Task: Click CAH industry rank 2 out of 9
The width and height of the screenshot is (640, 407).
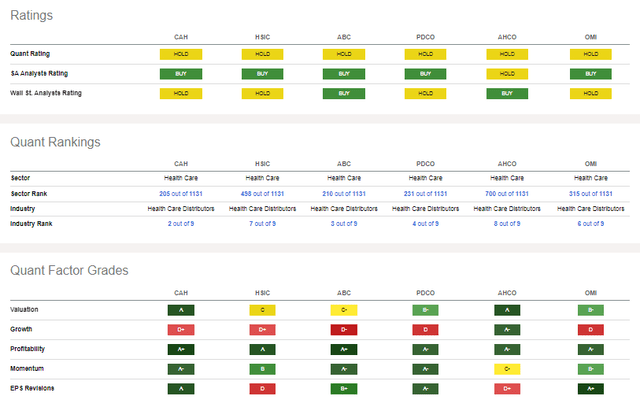Action: (x=181, y=224)
